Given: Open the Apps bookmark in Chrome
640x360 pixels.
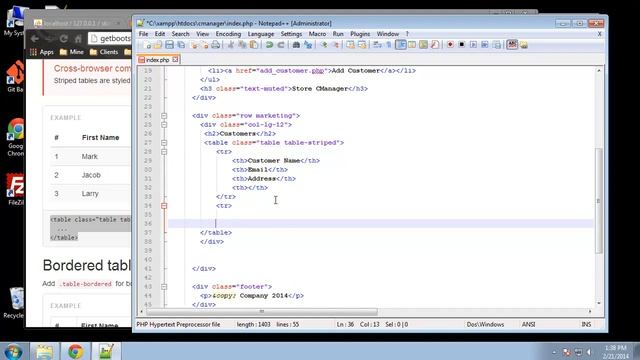Looking at the screenshot, I should [42, 52].
